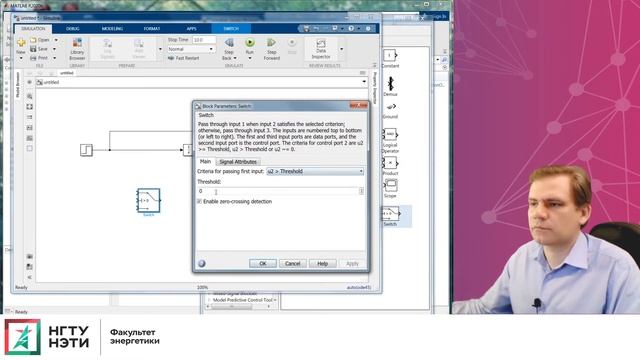Expand the Save button arrow
640x360 pixels.
(54, 49)
